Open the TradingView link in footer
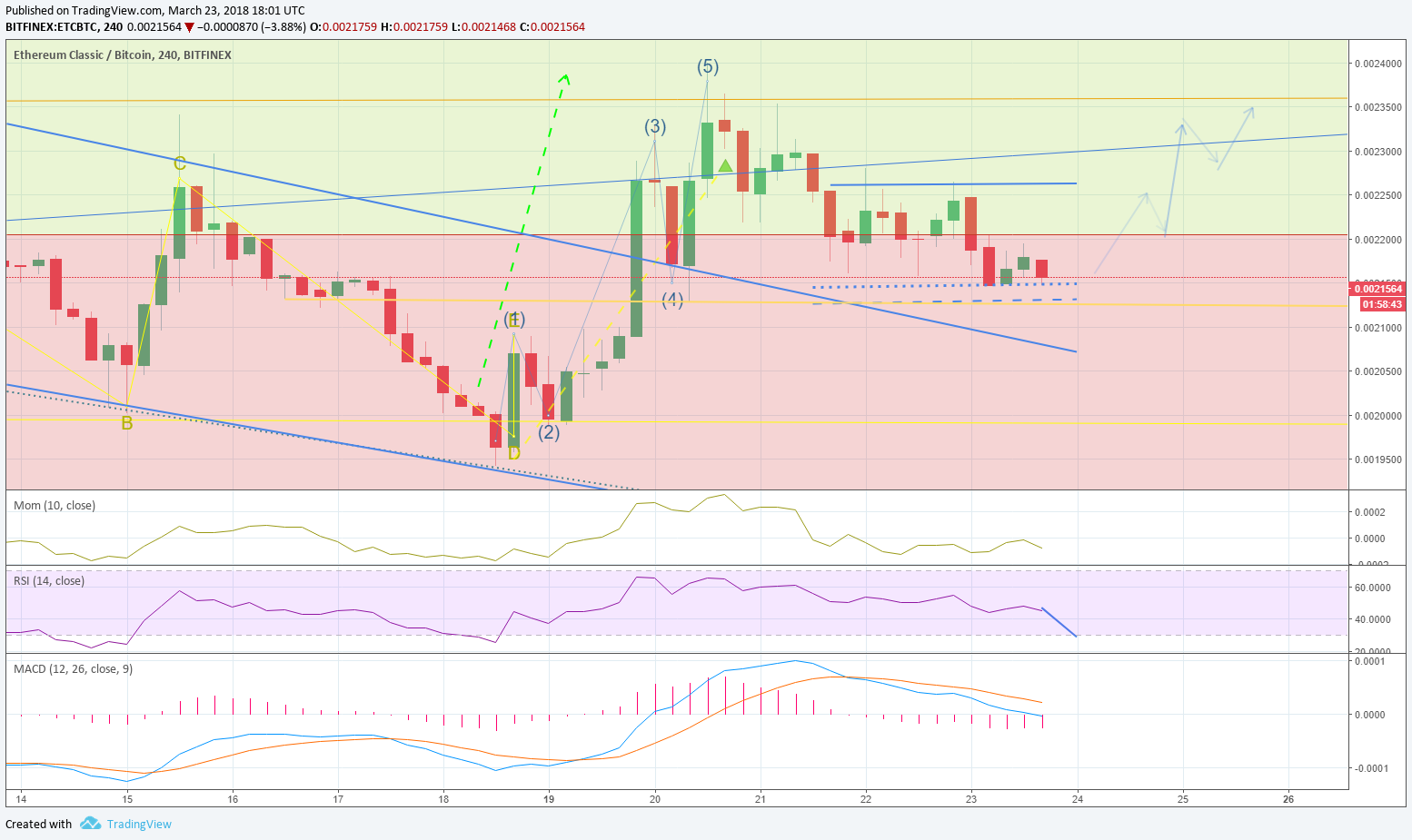 (x=139, y=825)
